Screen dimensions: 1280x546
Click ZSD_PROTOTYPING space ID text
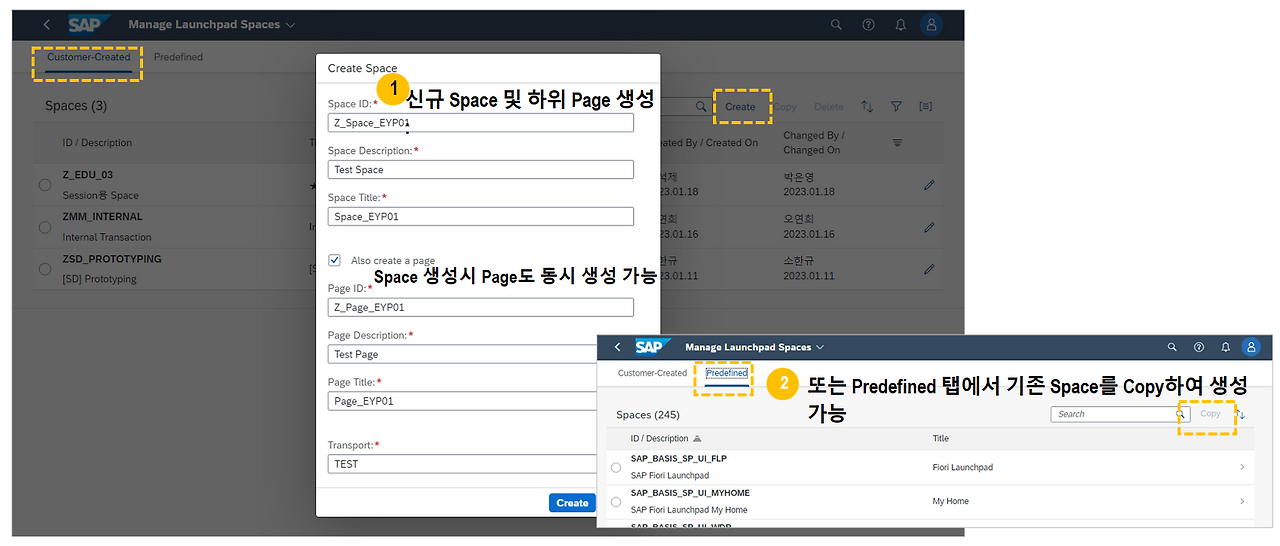[112, 259]
